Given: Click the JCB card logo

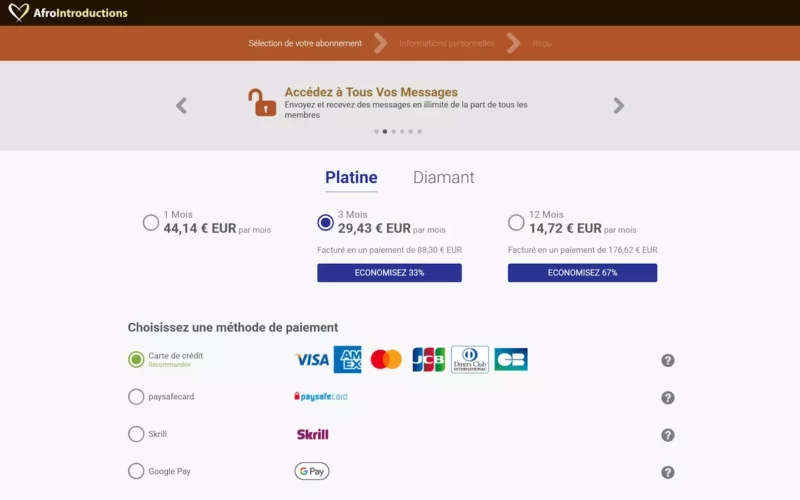Looking at the screenshot, I should click(x=428, y=360).
